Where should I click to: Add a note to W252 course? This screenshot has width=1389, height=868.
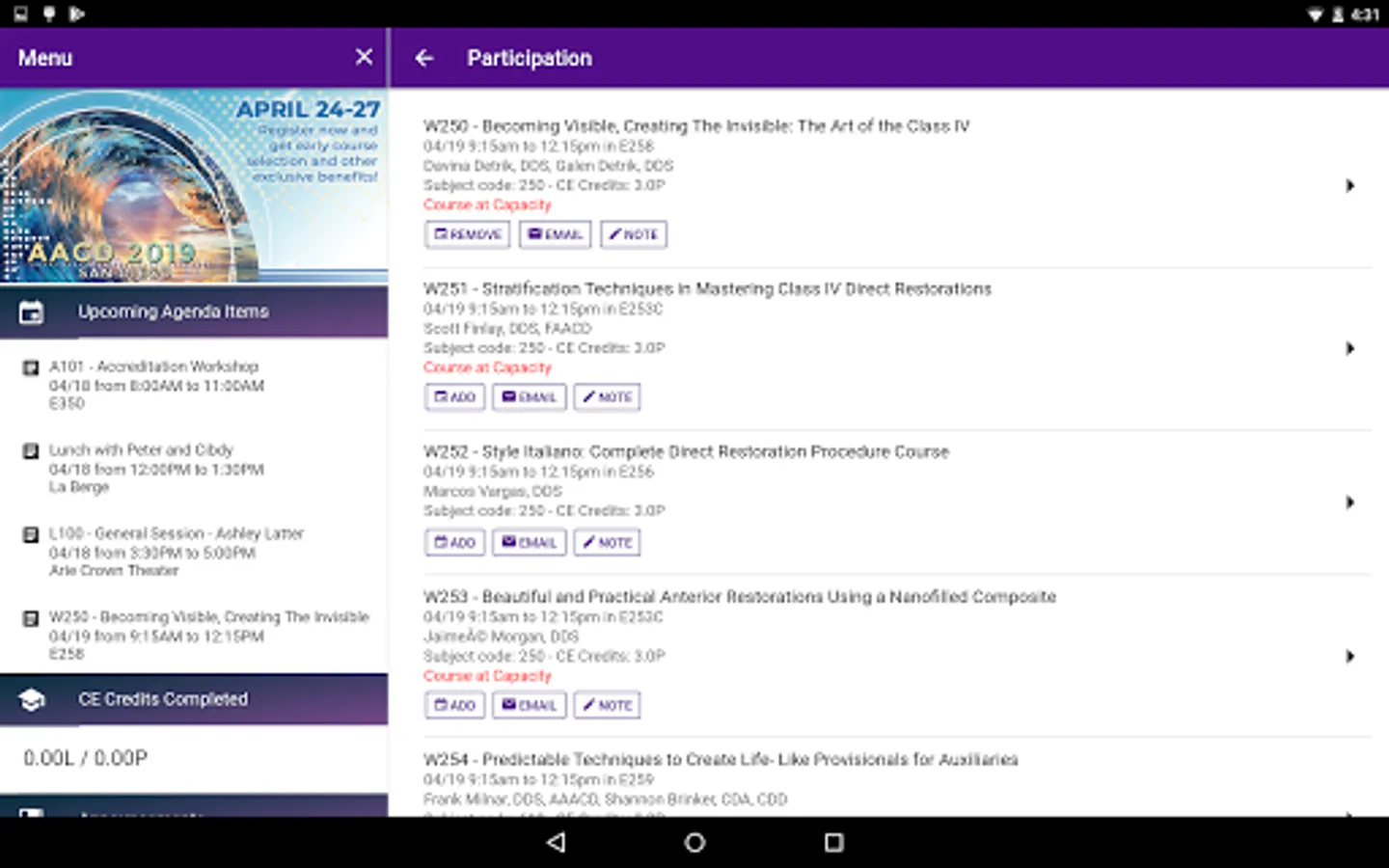point(608,542)
